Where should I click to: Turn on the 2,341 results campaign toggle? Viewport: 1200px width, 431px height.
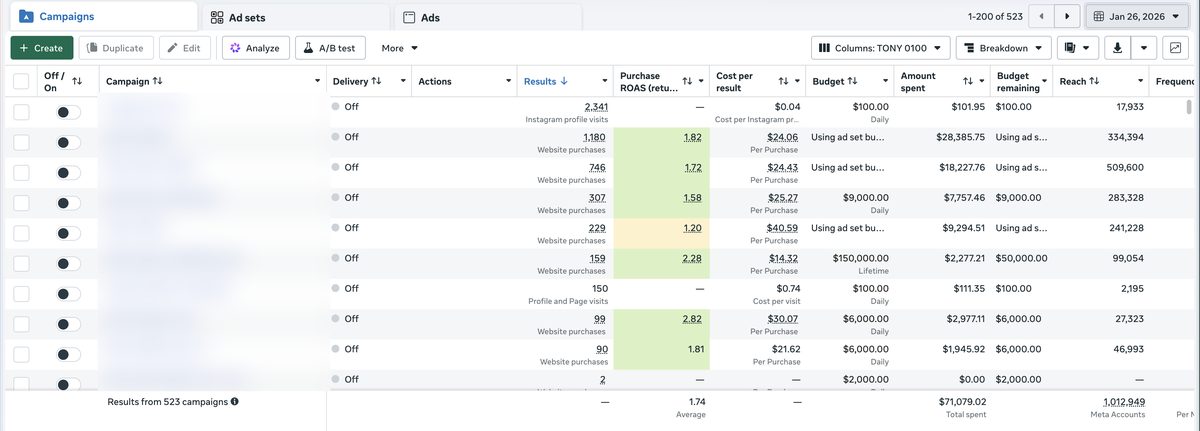tap(68, 112)
